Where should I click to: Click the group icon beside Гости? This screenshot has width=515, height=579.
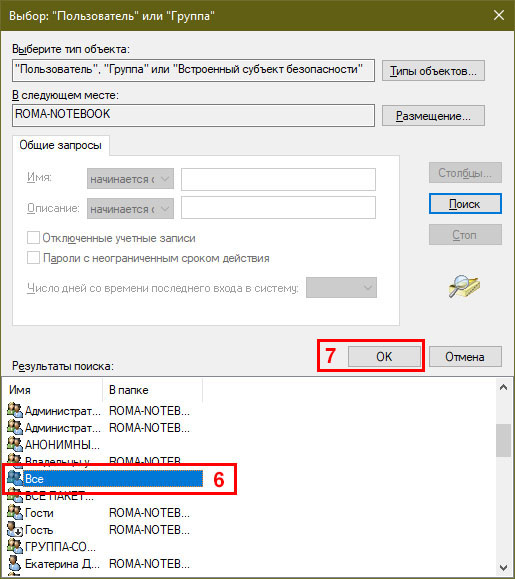click(x=15, y=512)
